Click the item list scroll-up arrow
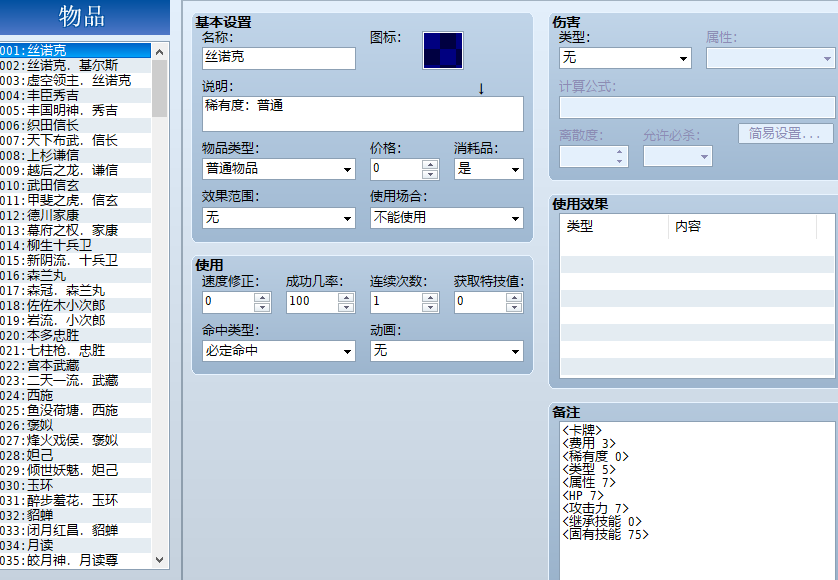Image resolution: width=838 pixels, height=580 pixels. point(159,52)
